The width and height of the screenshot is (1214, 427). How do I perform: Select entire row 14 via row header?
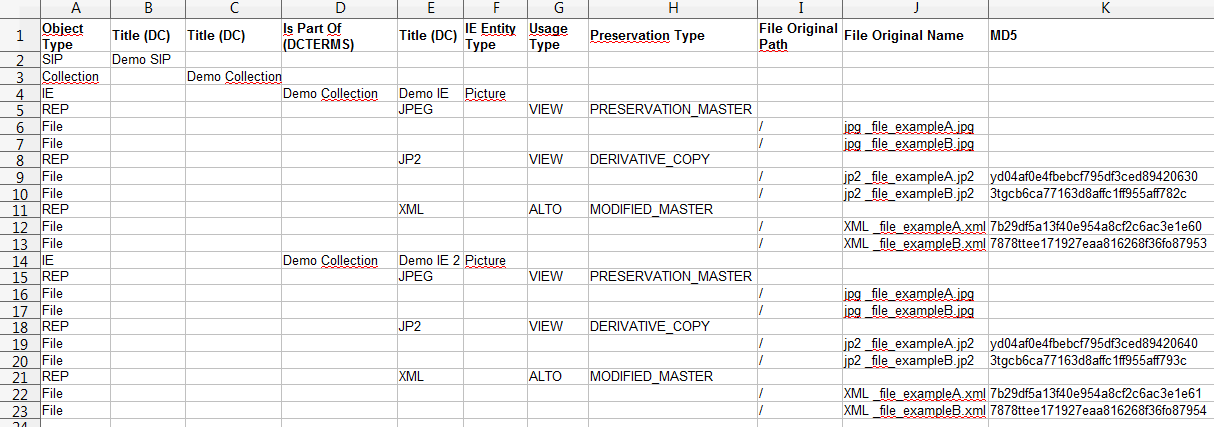click(19, 260)
